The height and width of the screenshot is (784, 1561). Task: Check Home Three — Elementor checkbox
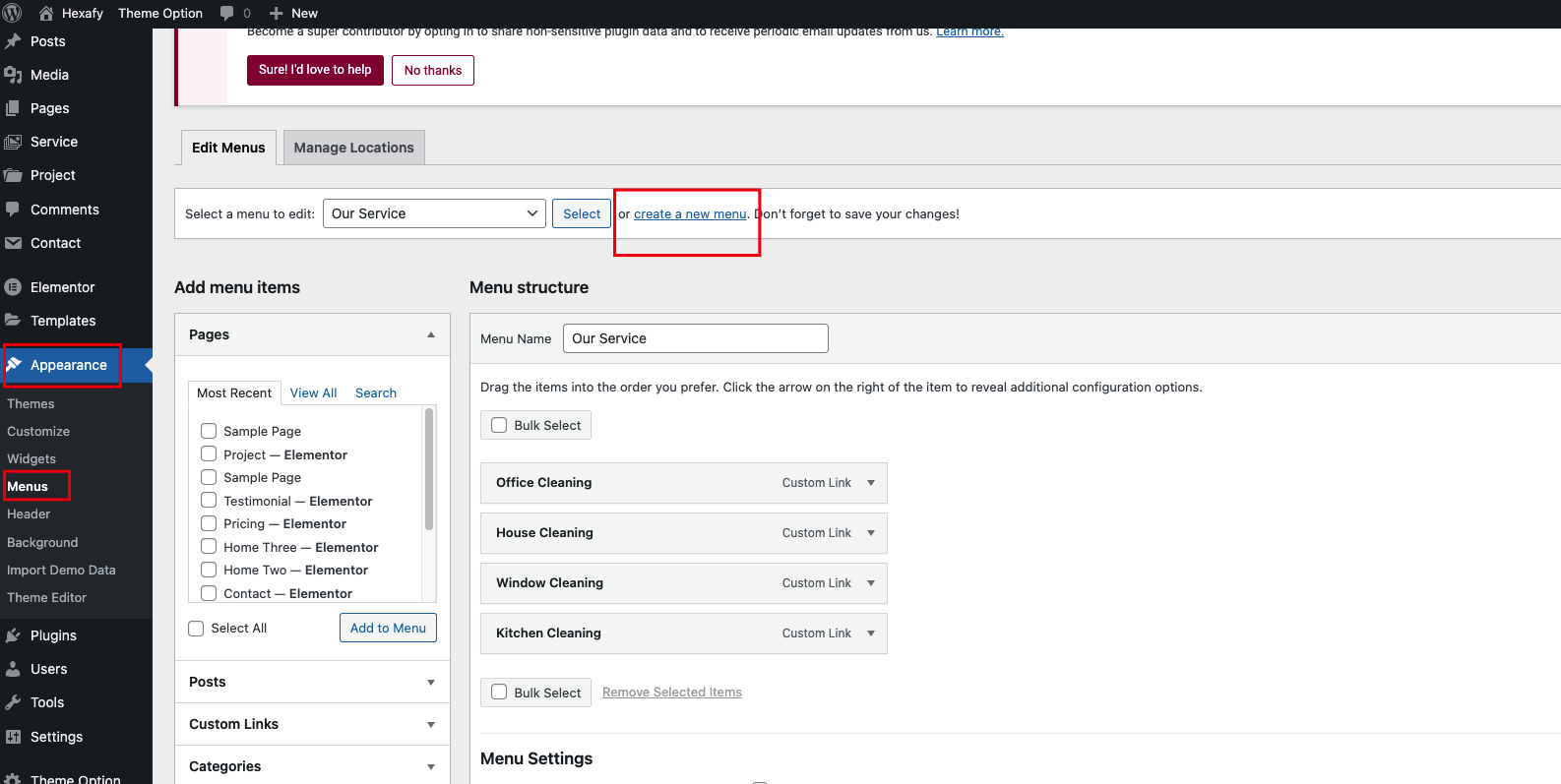[x=209, y=546]
